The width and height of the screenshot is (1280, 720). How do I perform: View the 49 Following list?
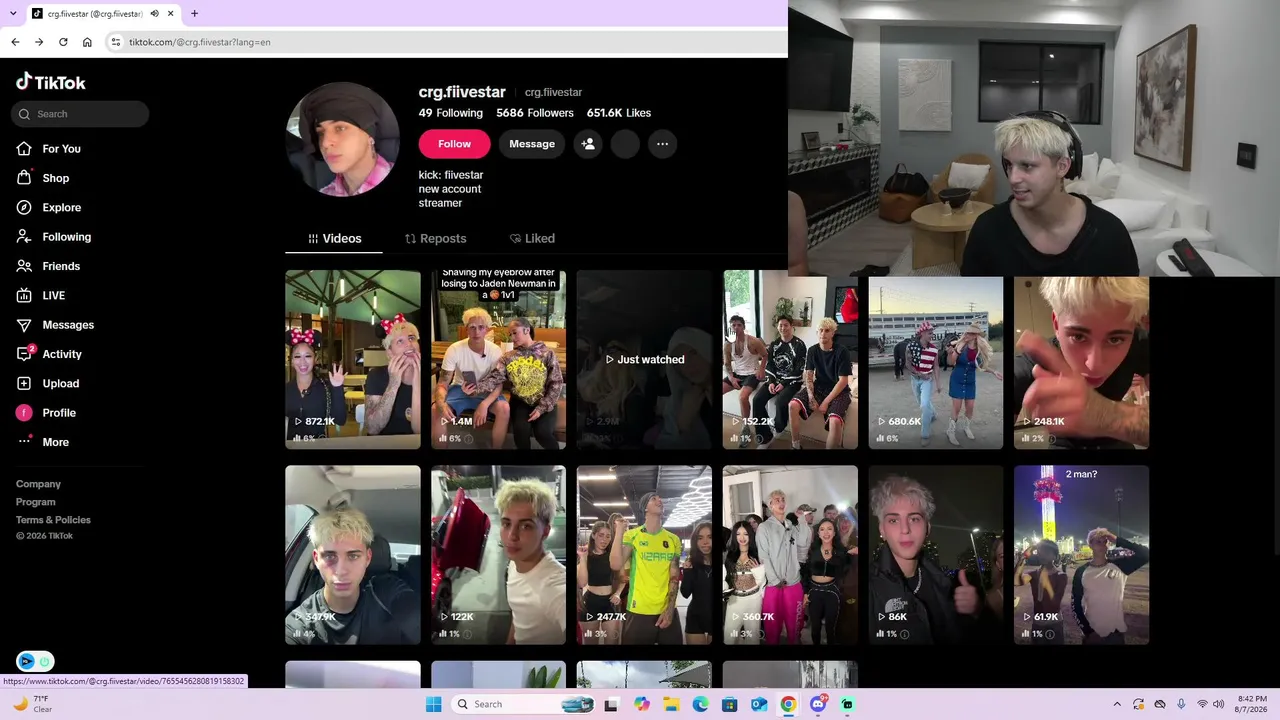tap(451, 113)
